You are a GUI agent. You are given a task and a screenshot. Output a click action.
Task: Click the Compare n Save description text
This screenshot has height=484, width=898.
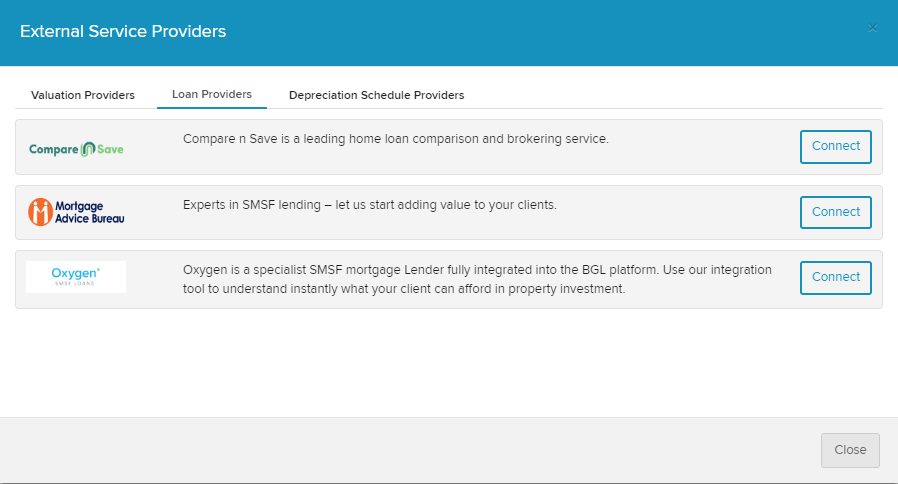pyautogui.click(x=395, y=139)
